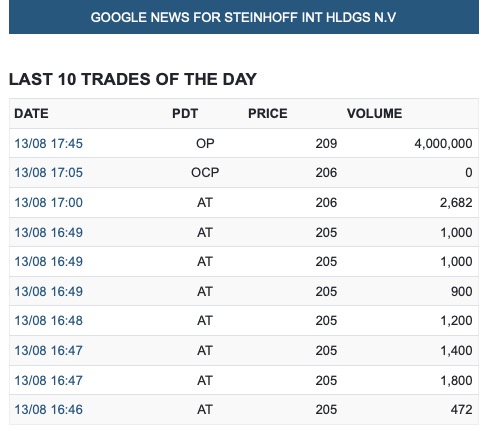The width and height of the screenshot is (486, 431).
Task: Open Google News for Steinhoff Int Hldgs banner
Action: [x=243, y=17]
